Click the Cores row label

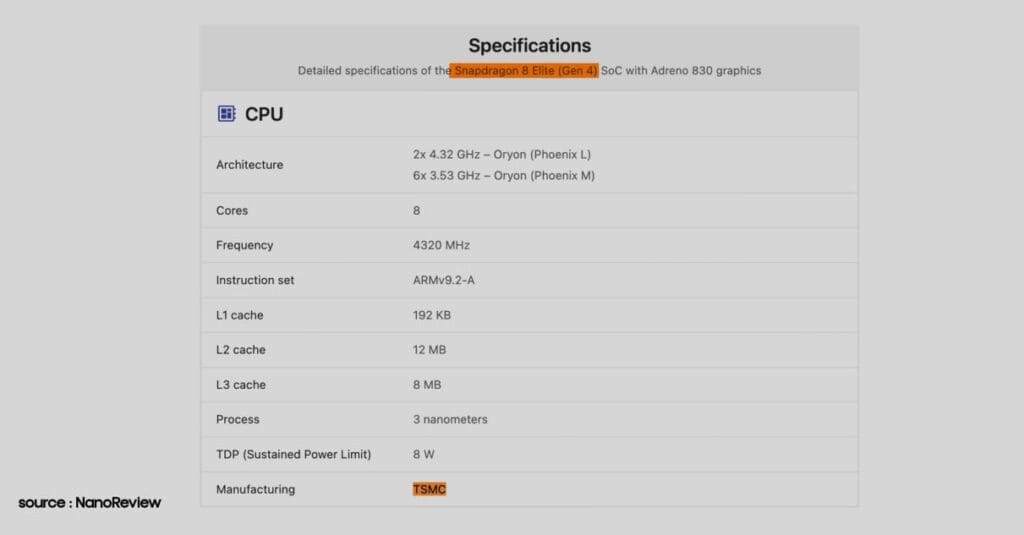pos(232,211)
